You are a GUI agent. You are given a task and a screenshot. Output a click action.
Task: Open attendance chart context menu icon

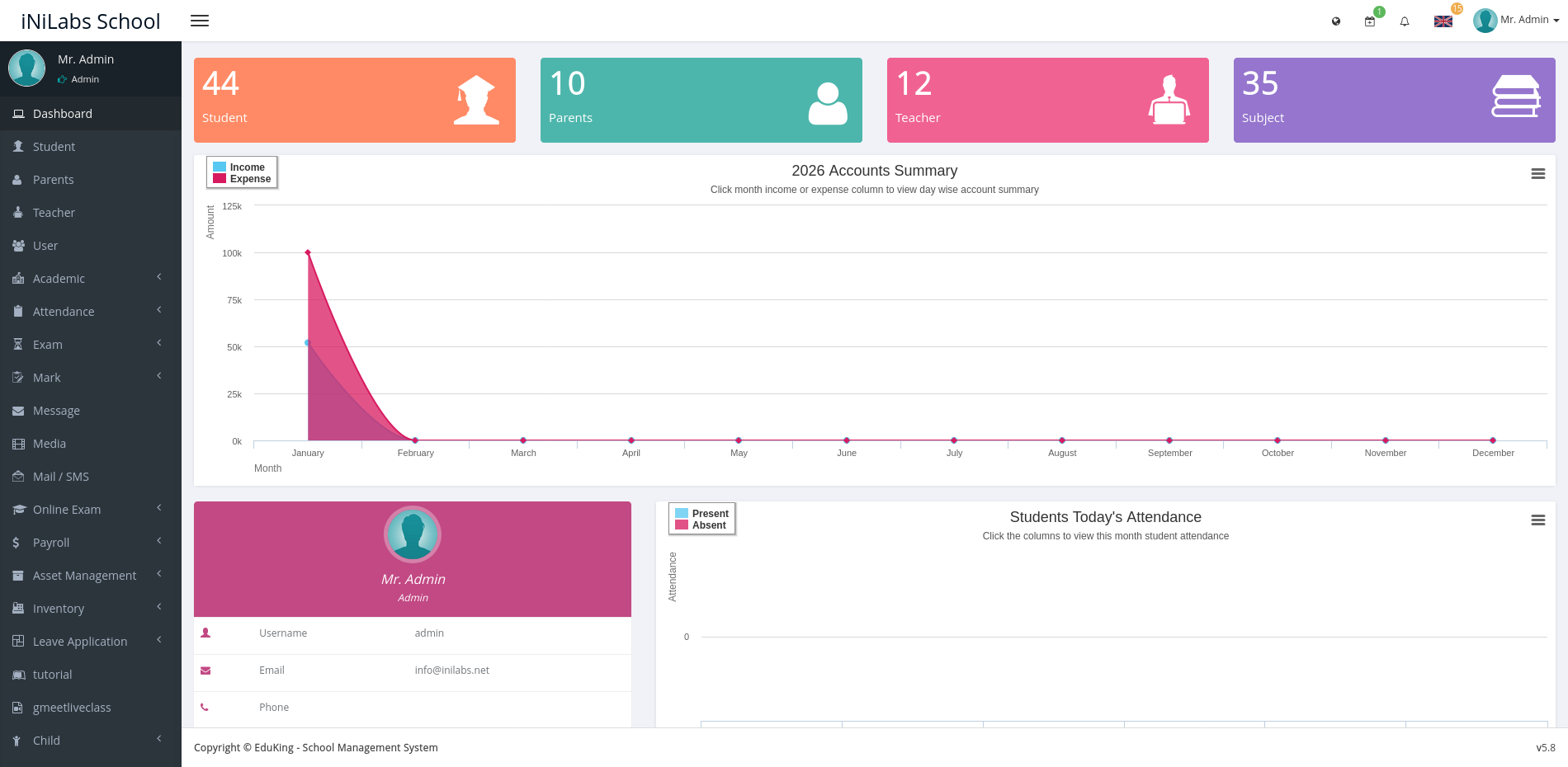click(1538, 520)
